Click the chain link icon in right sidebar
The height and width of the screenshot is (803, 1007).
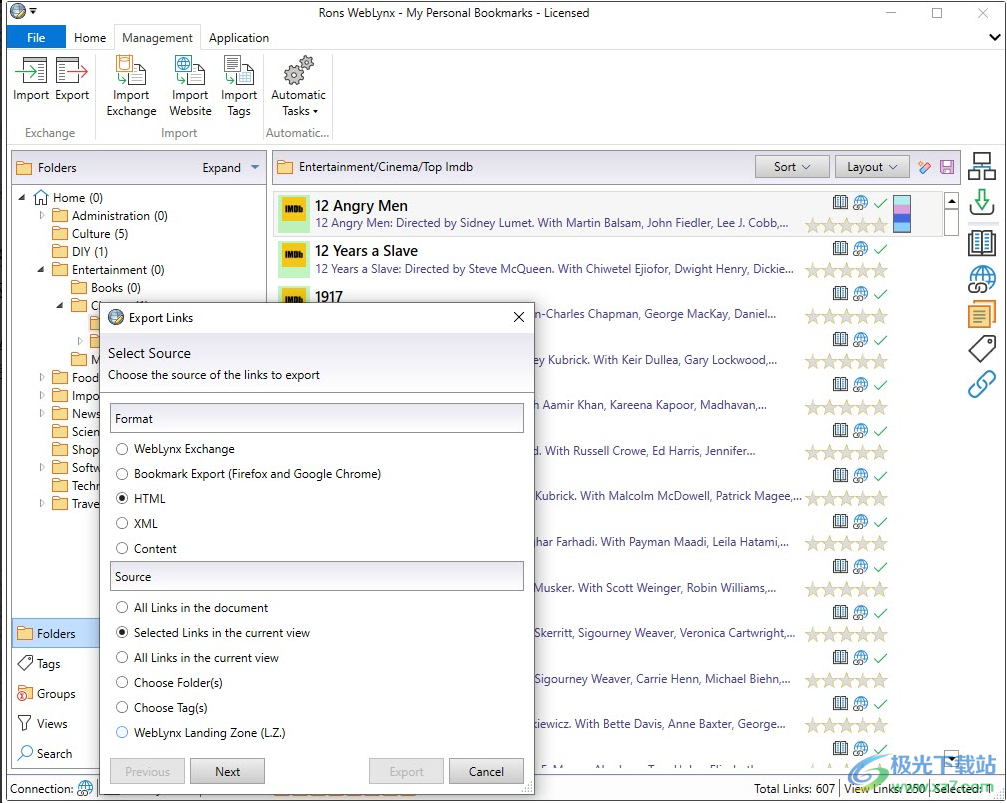(x=982, y=383)
